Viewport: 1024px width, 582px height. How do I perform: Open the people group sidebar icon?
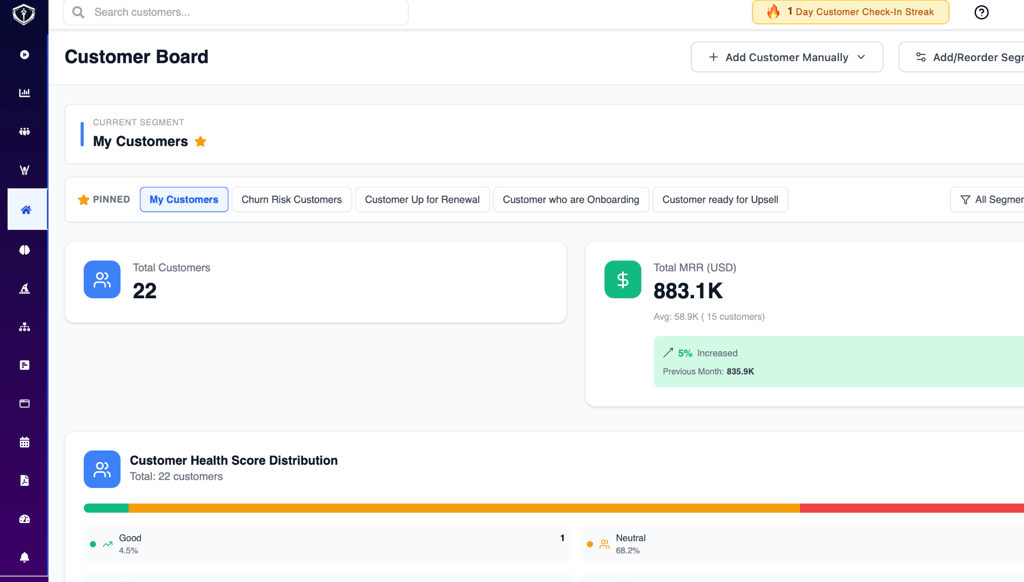[24, 131]
